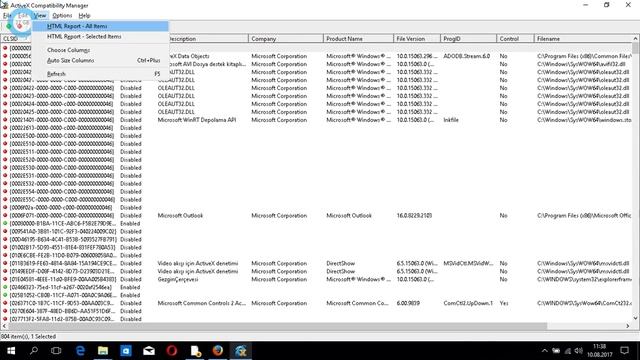Sort by the File Version column header

coord(417,39)
